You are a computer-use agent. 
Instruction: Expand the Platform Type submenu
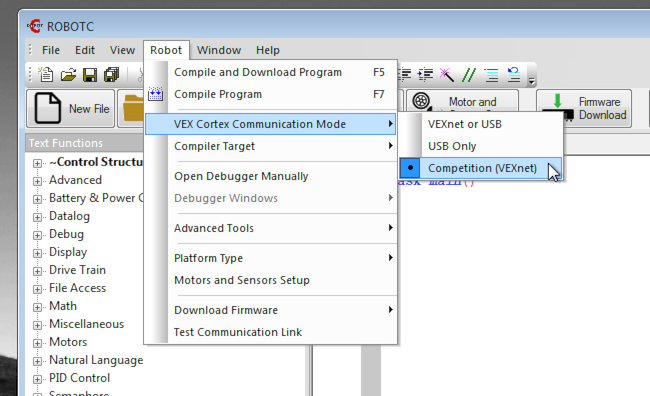click(271, 258)
